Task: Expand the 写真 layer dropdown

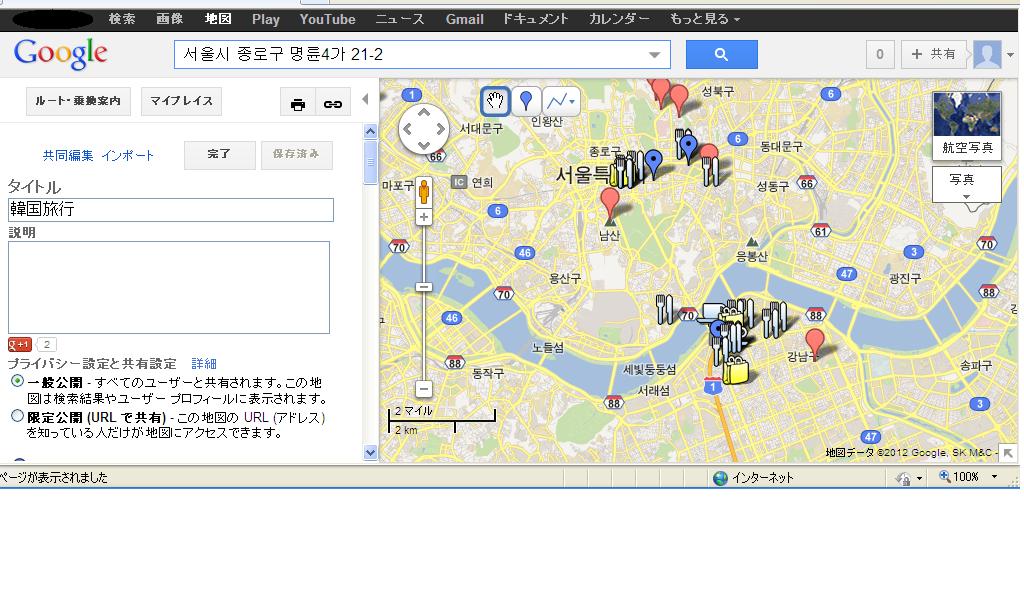Action: [966, 197]
